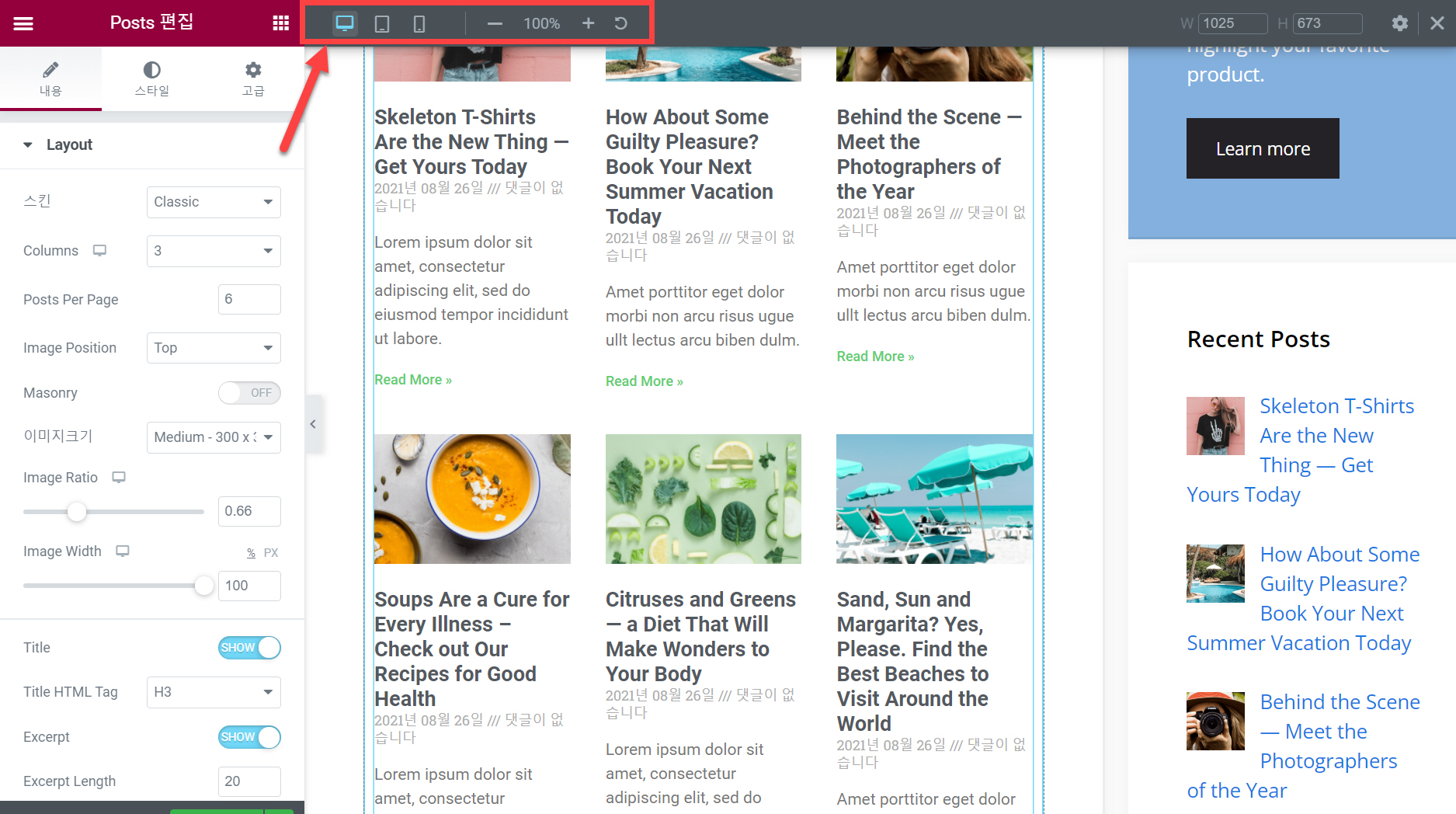The height and width of the screenshot is (814, 1456).
Task: Open the widgets grid icon
Action: pyautogui.click(x=281, y=23)
